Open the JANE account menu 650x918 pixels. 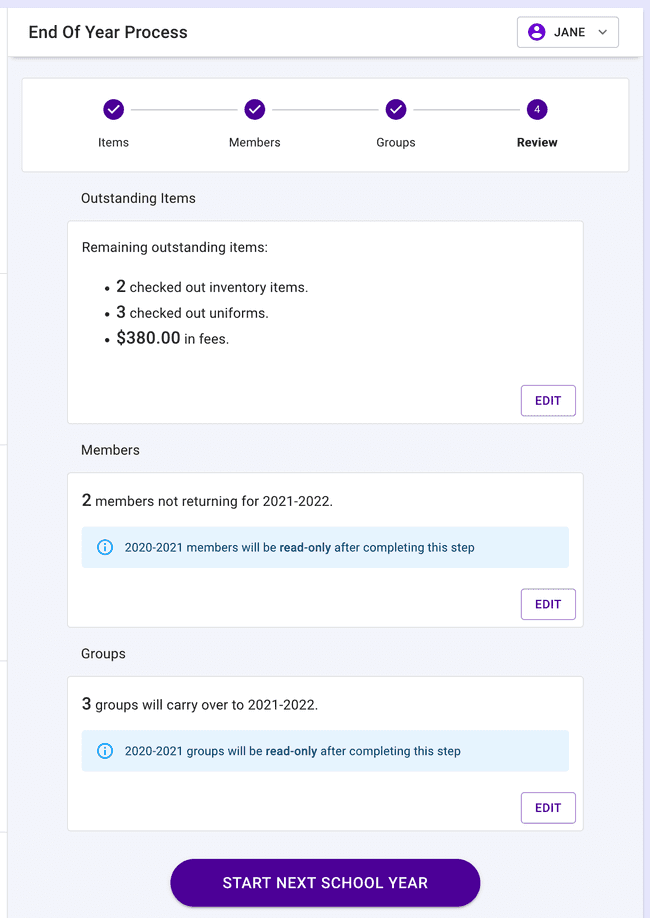(x=568, y=32)
